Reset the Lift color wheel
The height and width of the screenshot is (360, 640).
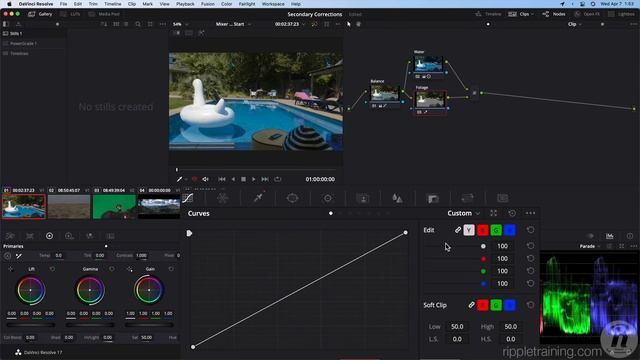(x=52, y=269)
